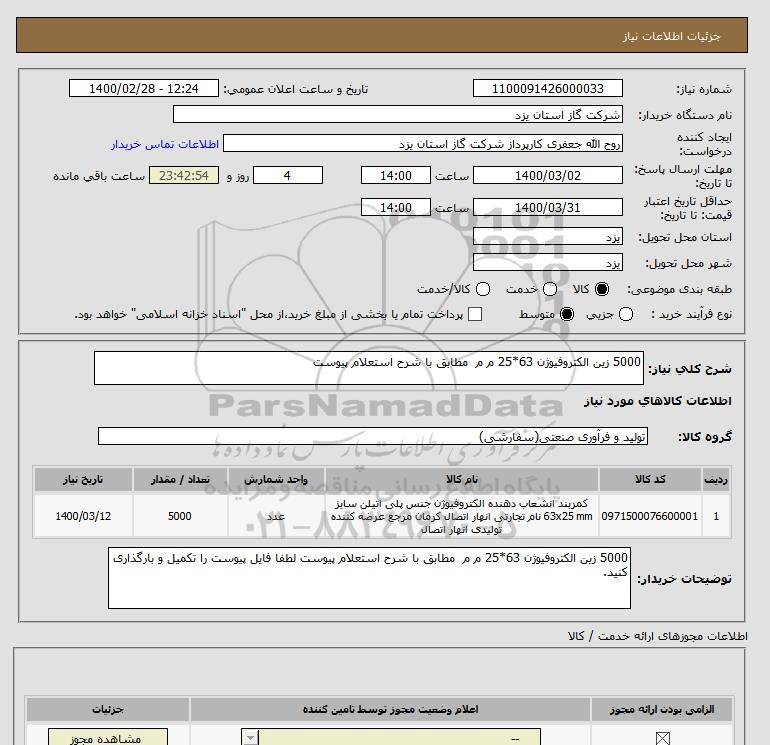The width and height of the screenshot is (770, 745).
Task: Click the response deadline time field 14:00
Action: 396,175
